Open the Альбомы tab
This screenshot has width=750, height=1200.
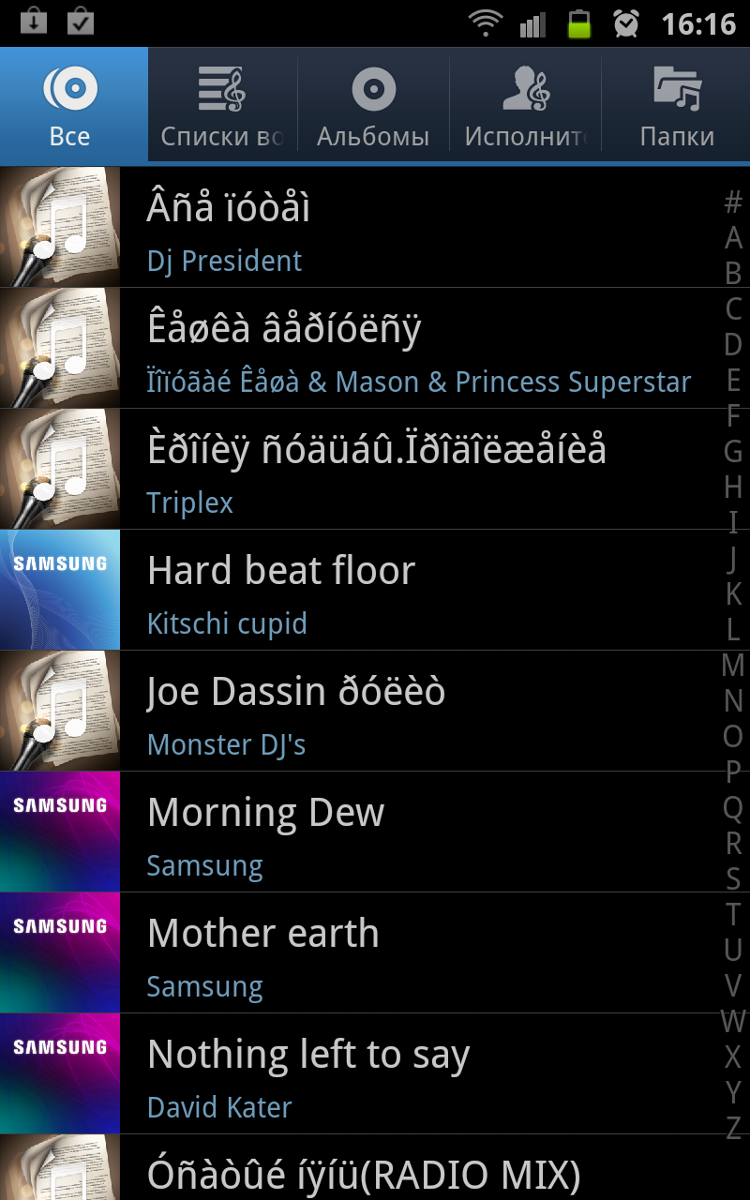[373, 104]
